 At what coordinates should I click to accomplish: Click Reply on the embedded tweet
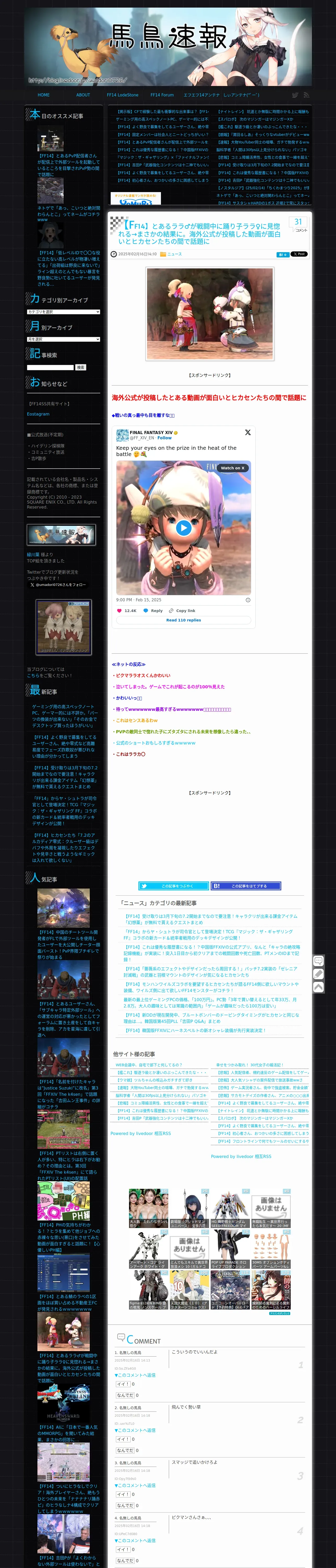(153, 610)
